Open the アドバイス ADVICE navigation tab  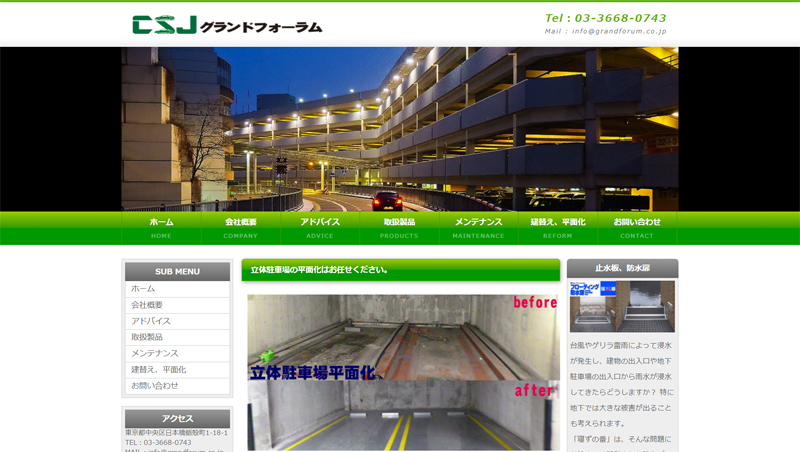pos(320,228)
